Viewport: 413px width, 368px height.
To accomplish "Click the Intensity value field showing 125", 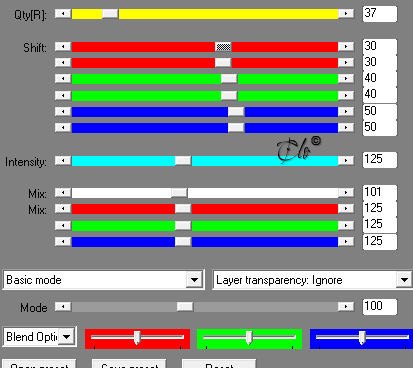I will point(380,160).
